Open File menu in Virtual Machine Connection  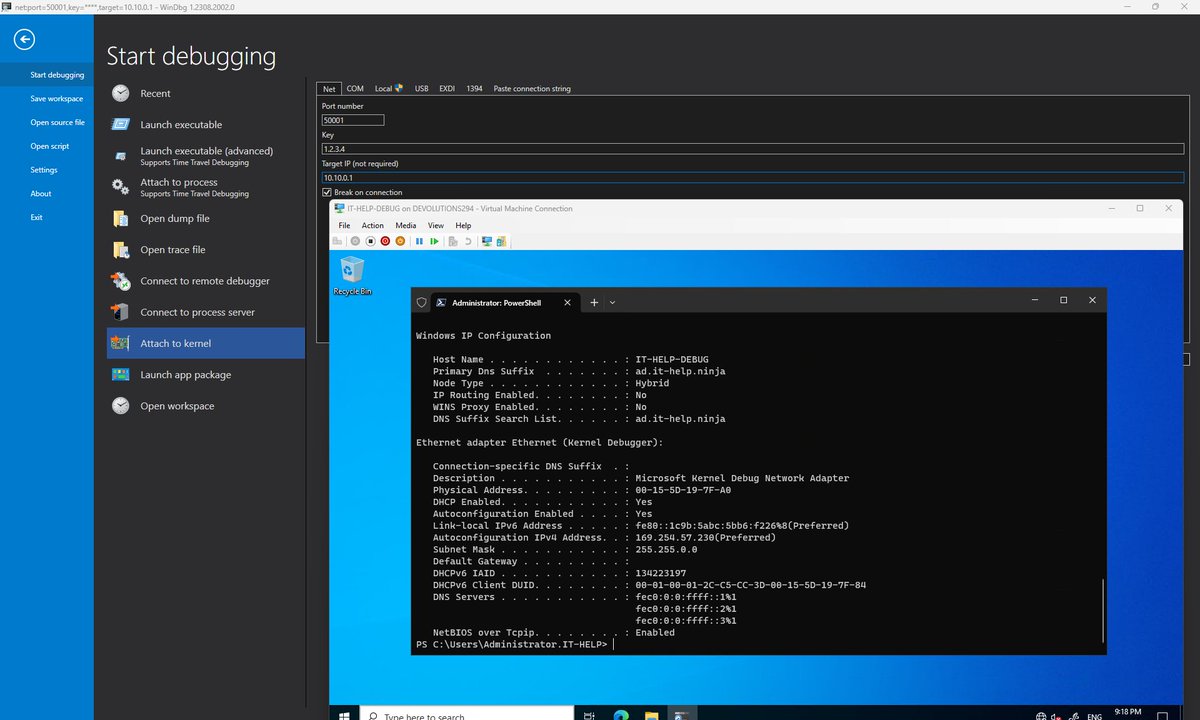tap(344, 226)
